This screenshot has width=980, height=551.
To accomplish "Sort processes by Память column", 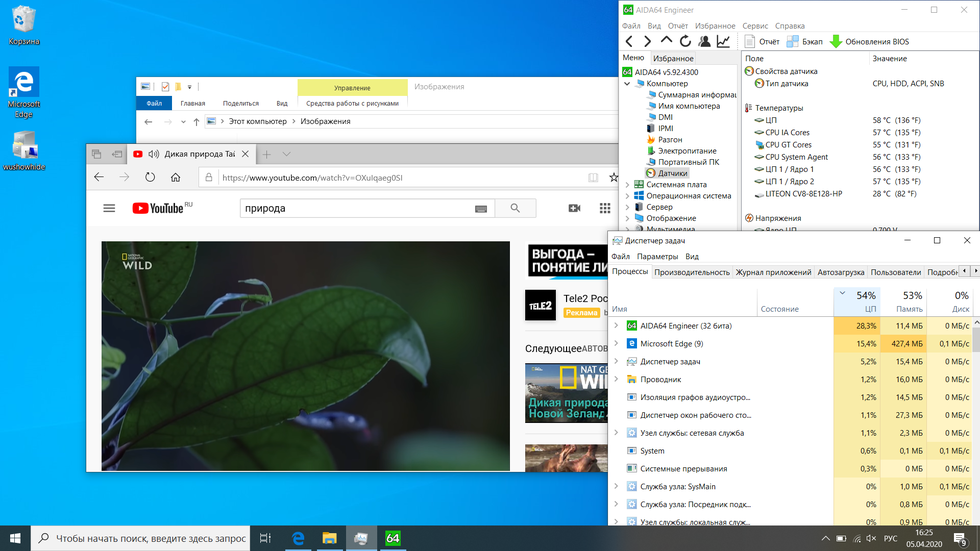I will 903,302.
